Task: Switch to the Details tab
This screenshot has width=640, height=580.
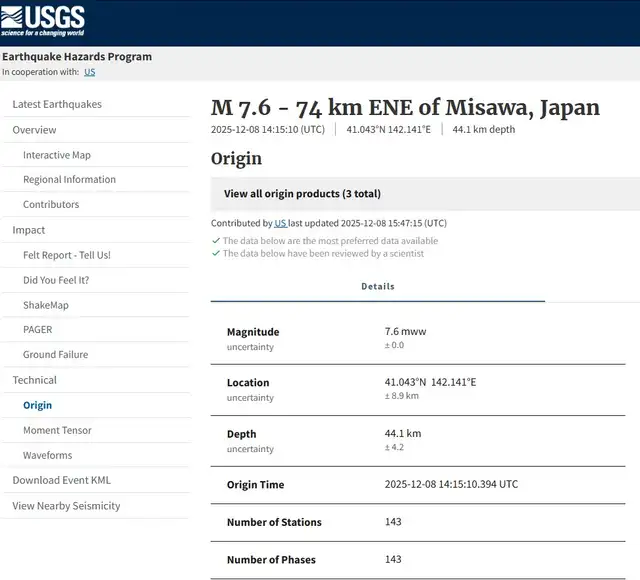Action: point(378,286)
